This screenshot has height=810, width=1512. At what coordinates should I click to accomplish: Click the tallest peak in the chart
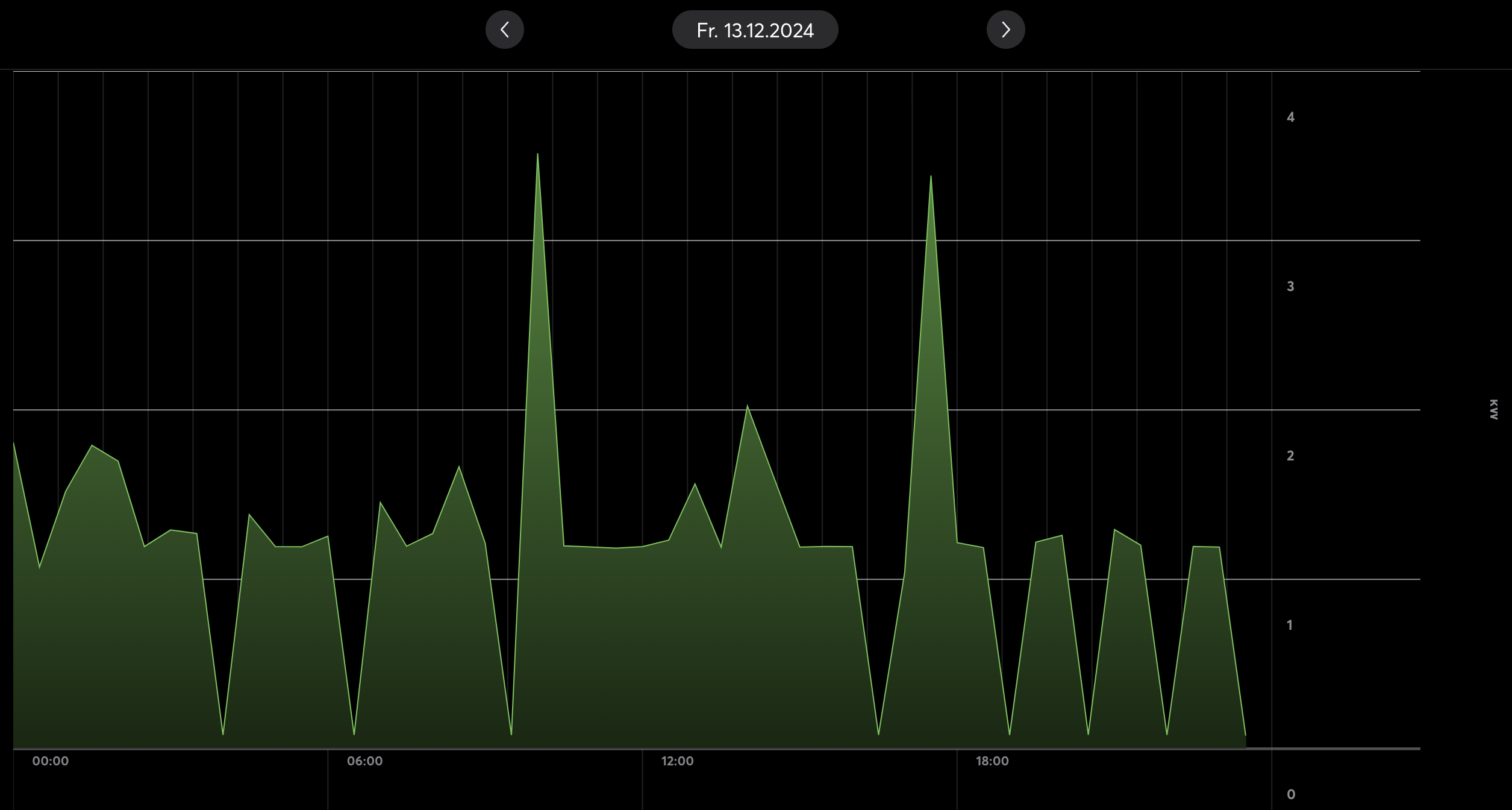tap(537, 155)
